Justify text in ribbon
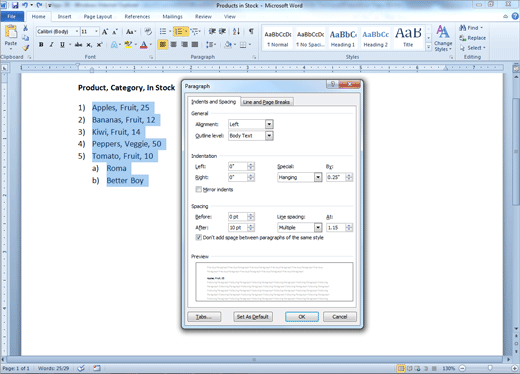 click(x=195, y=44)
